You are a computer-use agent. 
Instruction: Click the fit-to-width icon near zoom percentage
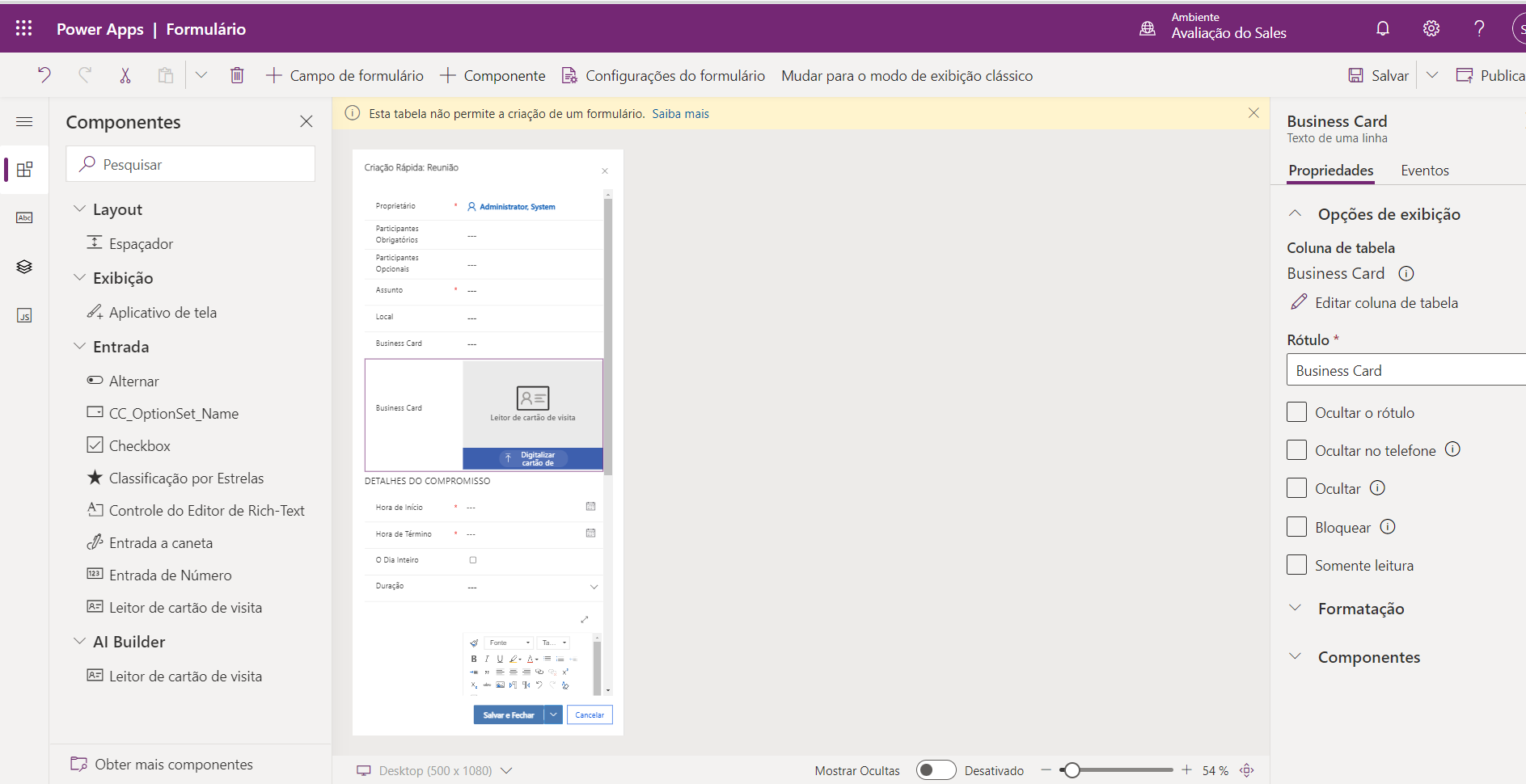tap(1247, 770)
